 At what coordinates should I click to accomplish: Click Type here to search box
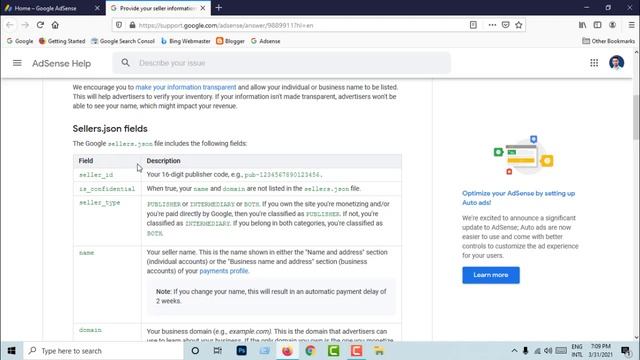103,351
